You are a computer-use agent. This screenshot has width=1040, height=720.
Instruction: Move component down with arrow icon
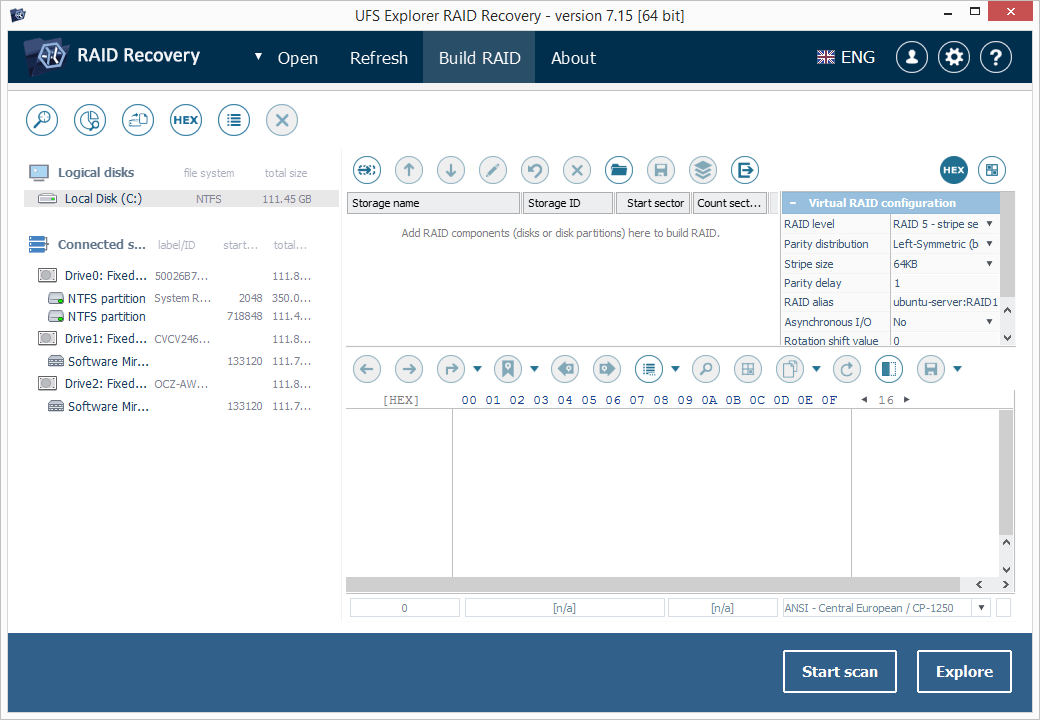pos(451,170)
